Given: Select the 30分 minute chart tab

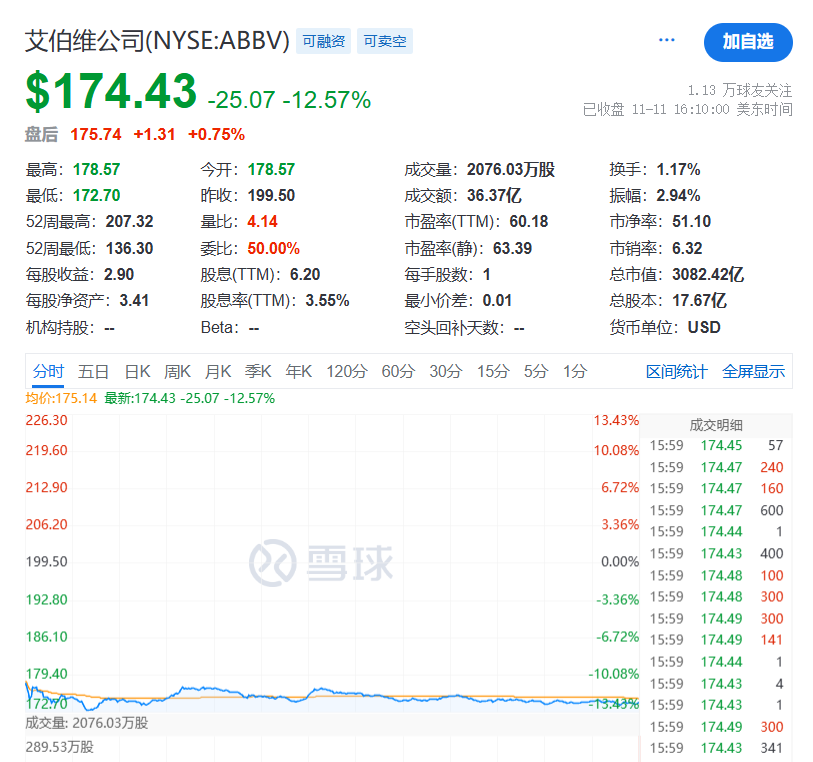Looking at the screenshot, I should tap(446, 372).
